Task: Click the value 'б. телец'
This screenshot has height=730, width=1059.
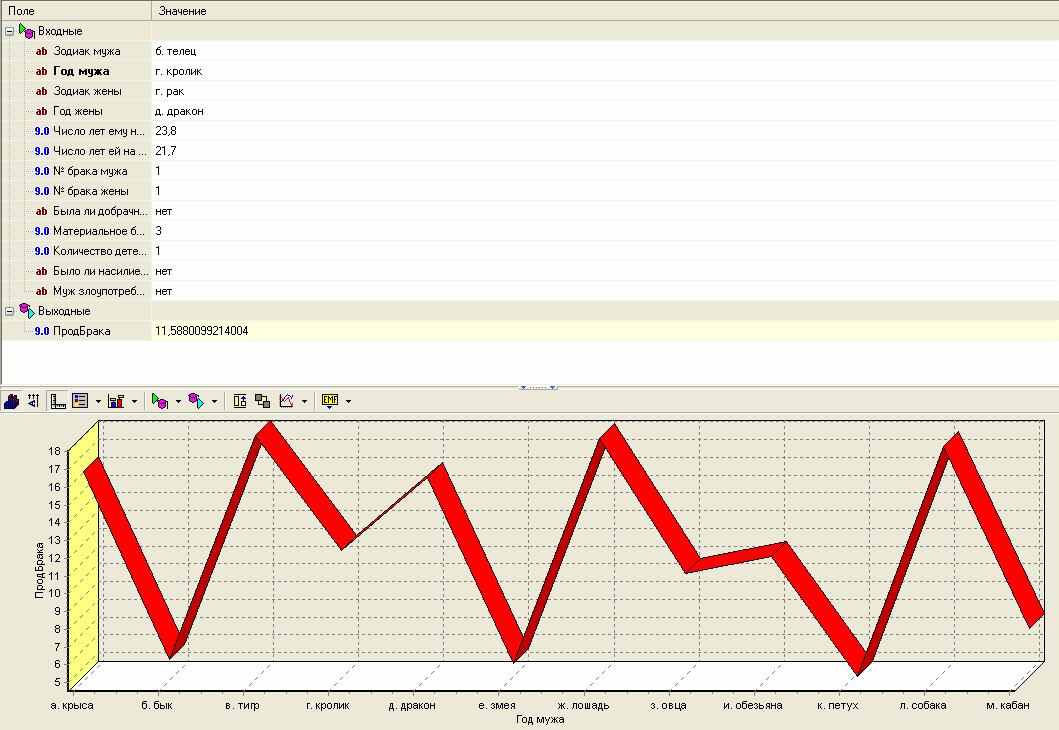Action: [x=176, y=51]
